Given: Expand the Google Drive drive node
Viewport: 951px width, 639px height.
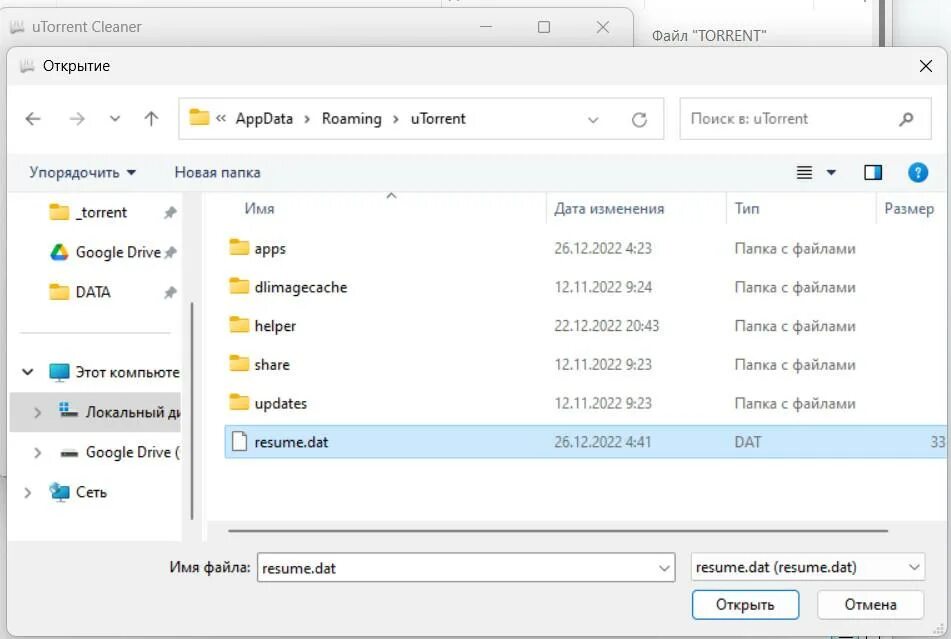Looking at the screenshot, I should (x=38, y=452).
